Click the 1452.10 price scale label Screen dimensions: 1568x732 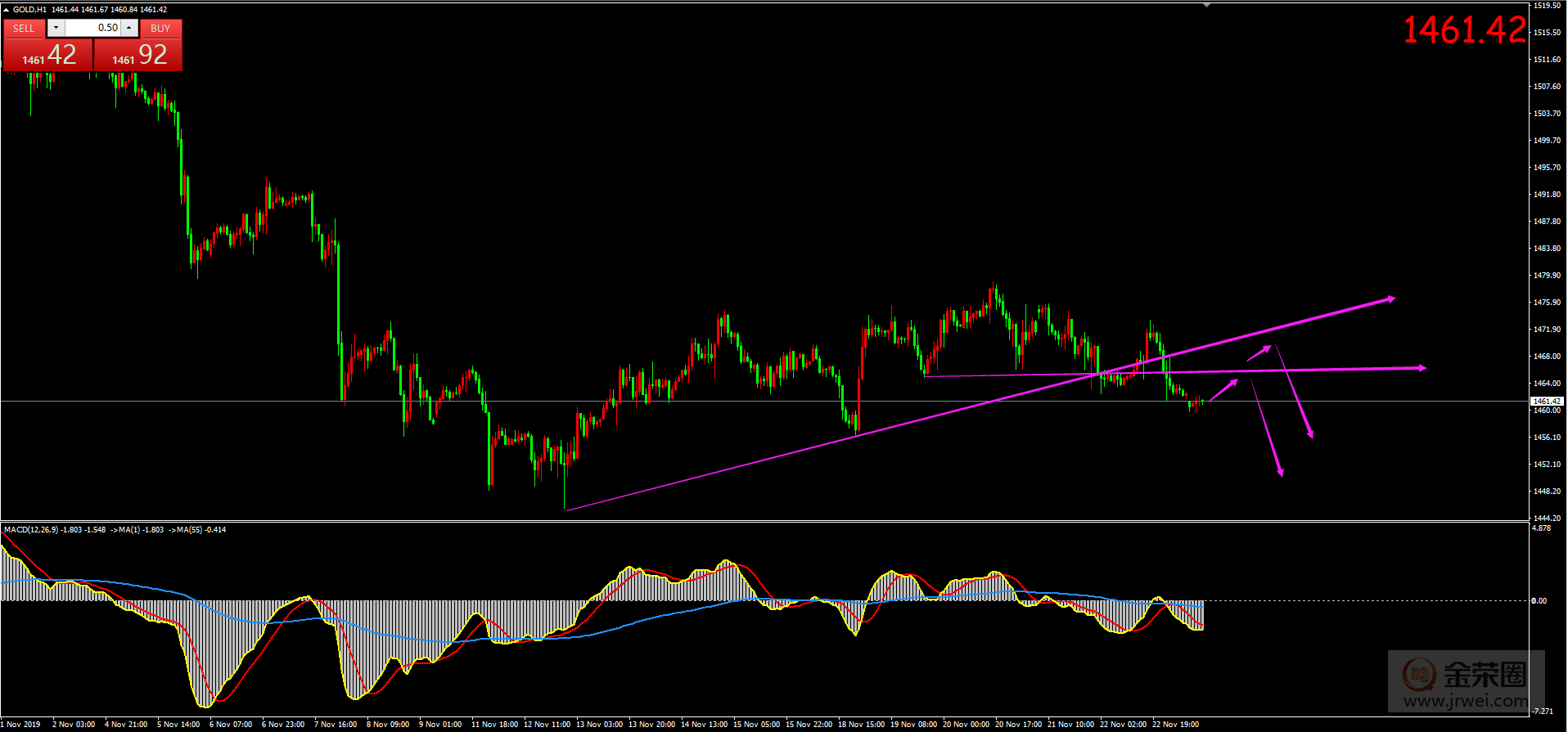[1547, 465]
